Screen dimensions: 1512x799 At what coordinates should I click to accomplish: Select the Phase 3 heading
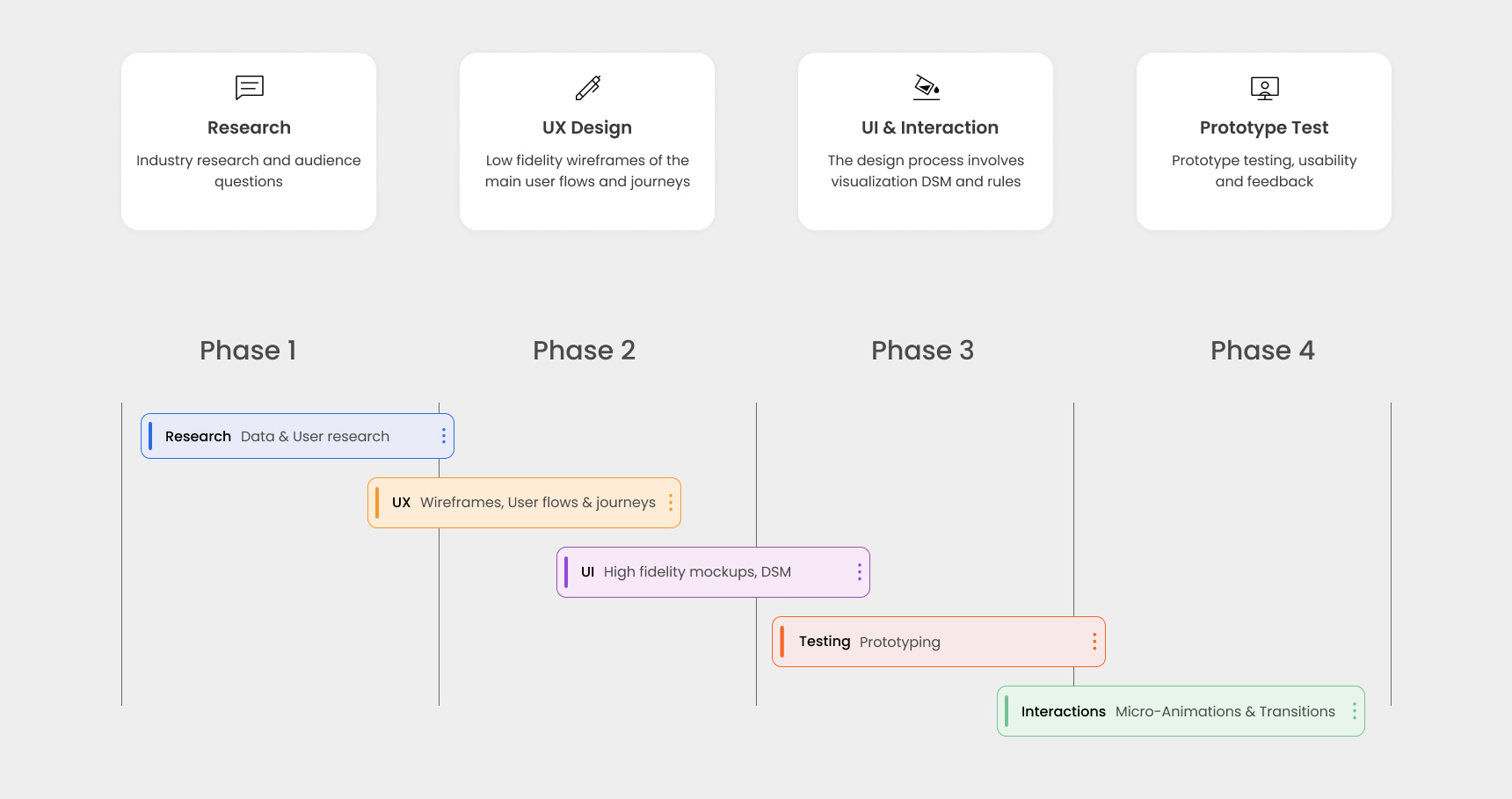click(x=922, y=351)
